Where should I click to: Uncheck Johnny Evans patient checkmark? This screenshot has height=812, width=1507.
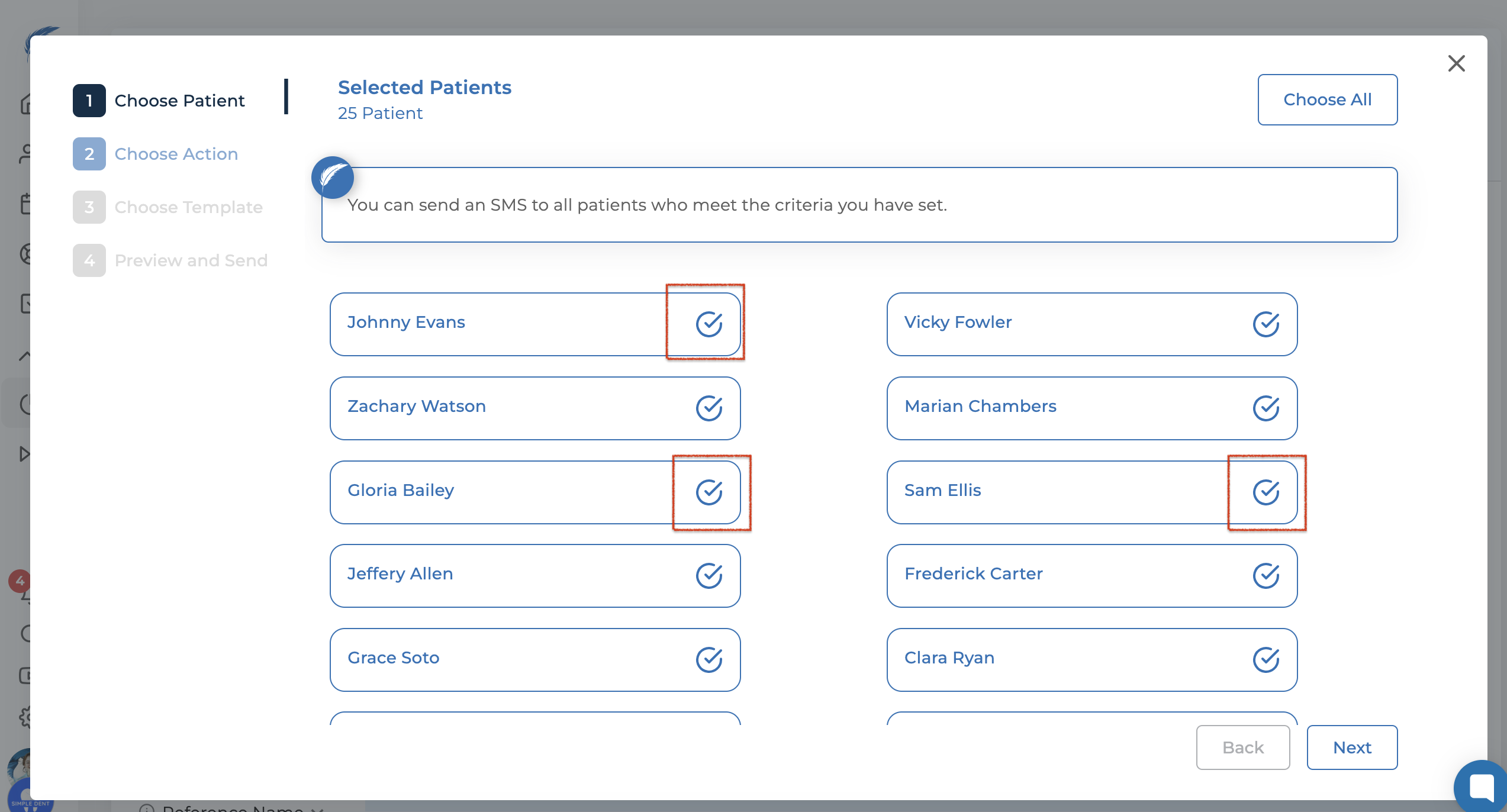pos(709,324)
